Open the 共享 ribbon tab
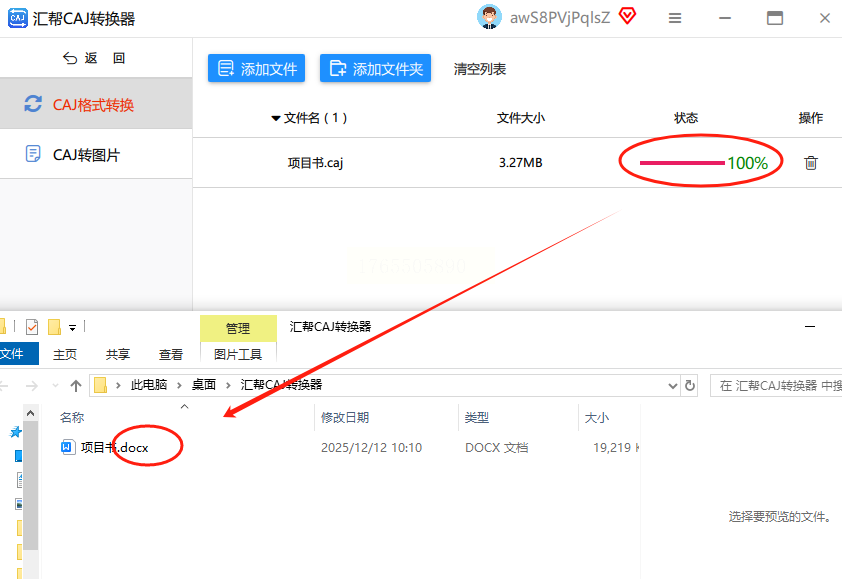 118,354
